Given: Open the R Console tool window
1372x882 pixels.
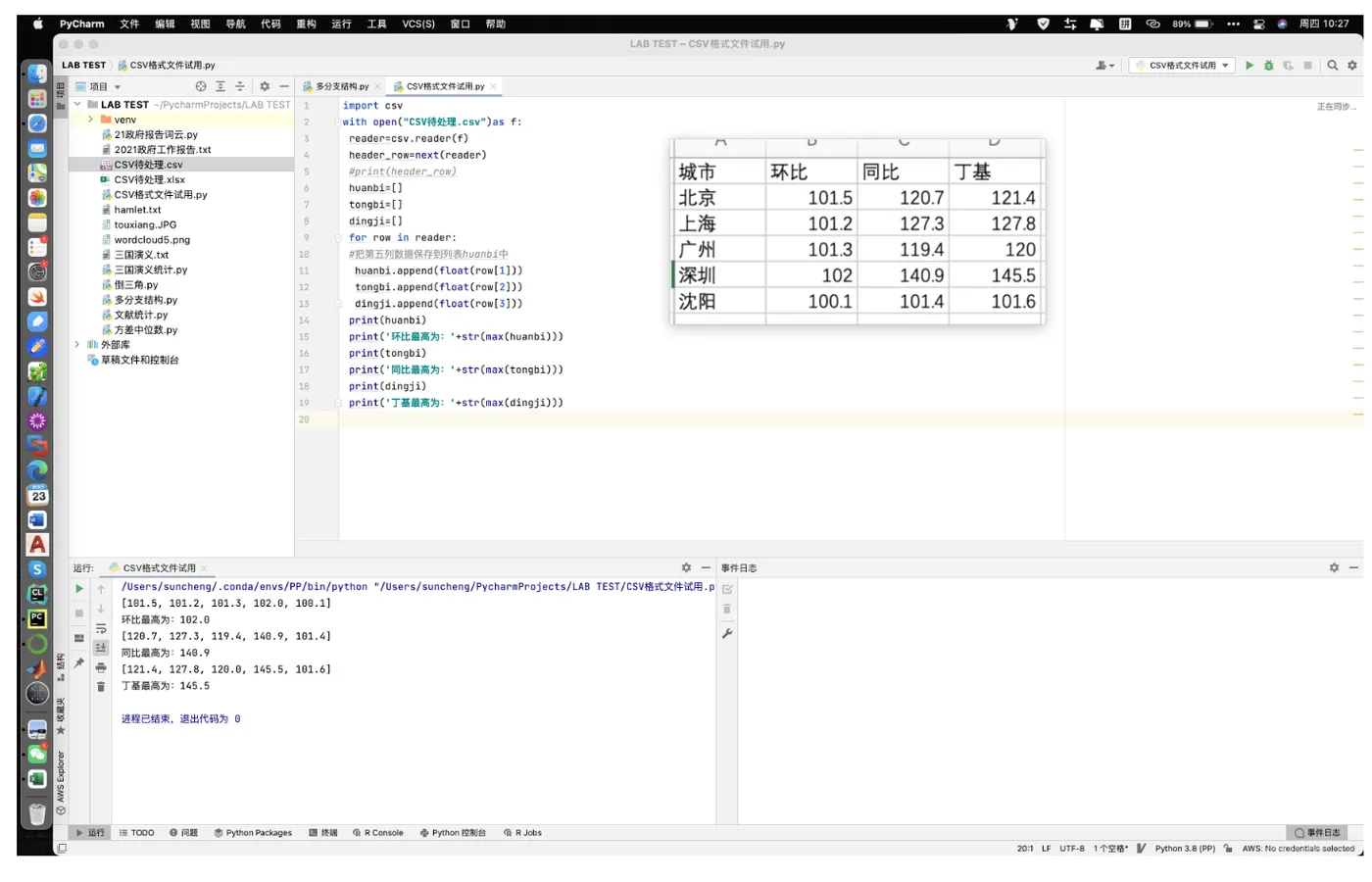Looking at the screenshot, I should [378, 833].
